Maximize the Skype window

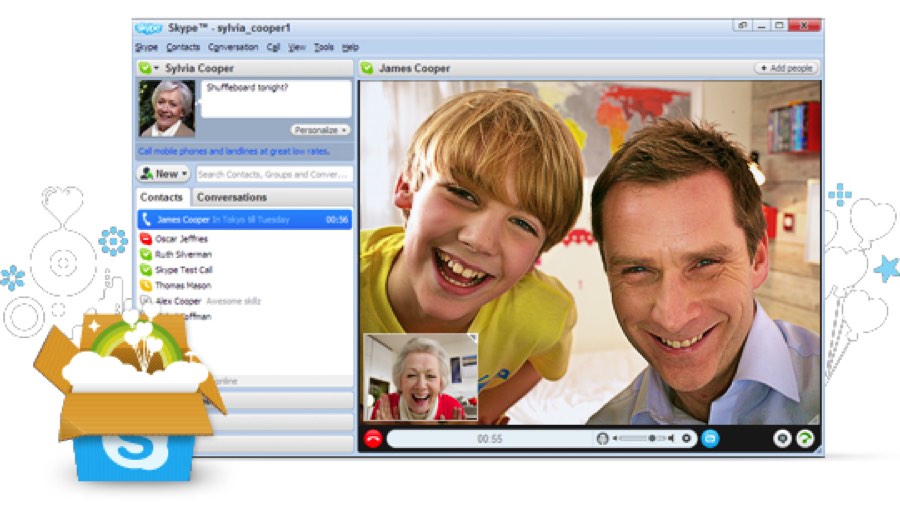[x=779, y=26]
